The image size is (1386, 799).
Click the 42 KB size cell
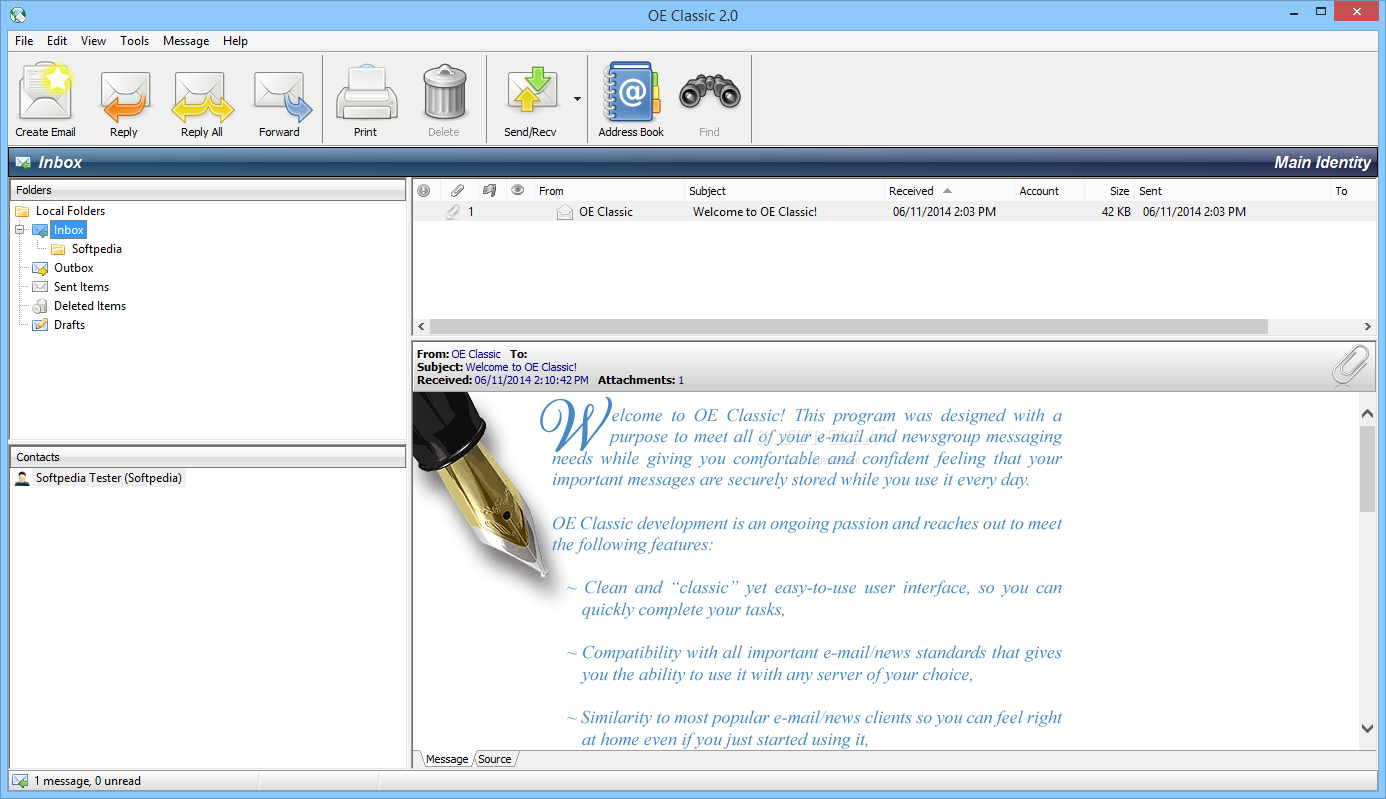tap(1116, 212)
